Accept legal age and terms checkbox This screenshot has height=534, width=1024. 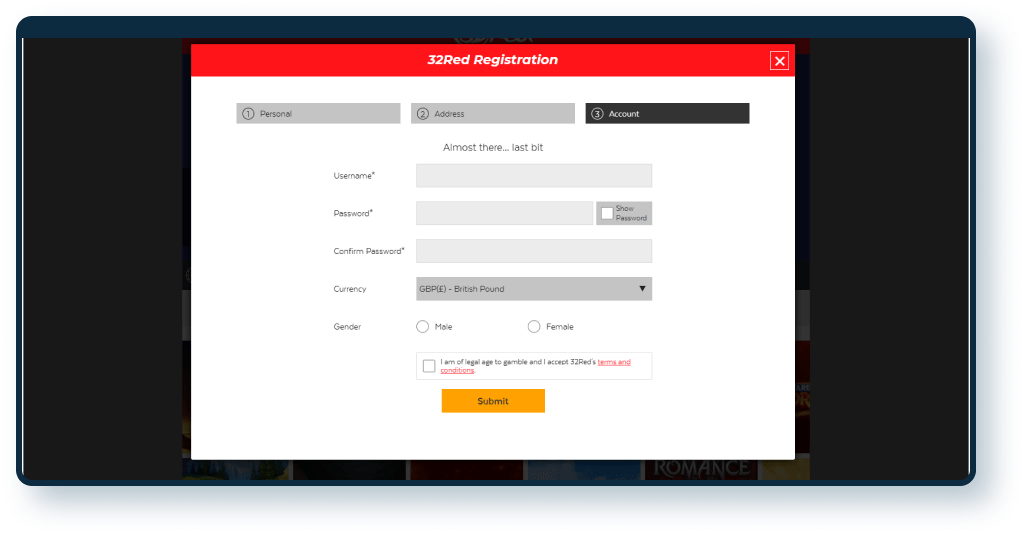(x=428, y=366)
